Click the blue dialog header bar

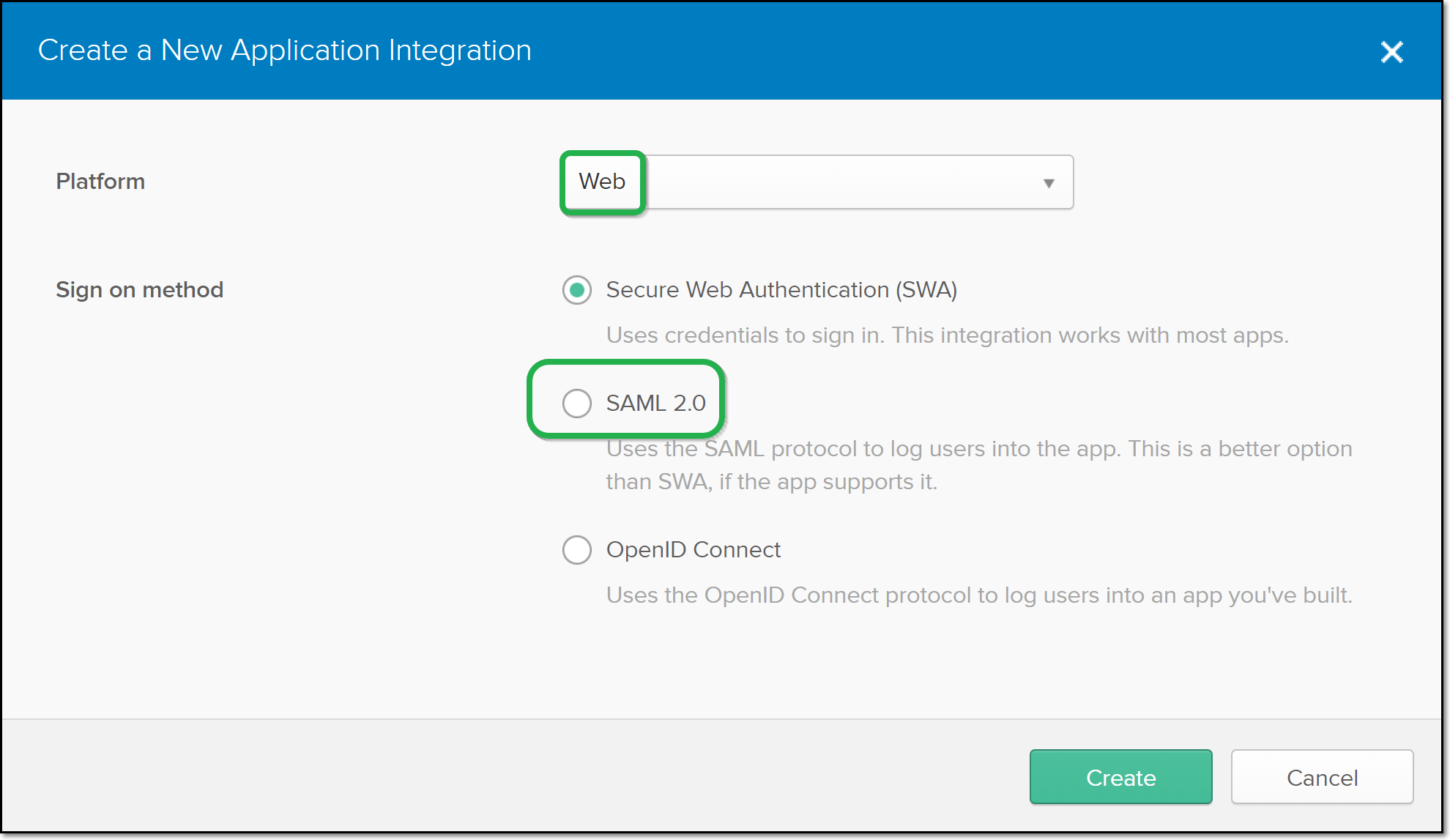tap(952, 51)
